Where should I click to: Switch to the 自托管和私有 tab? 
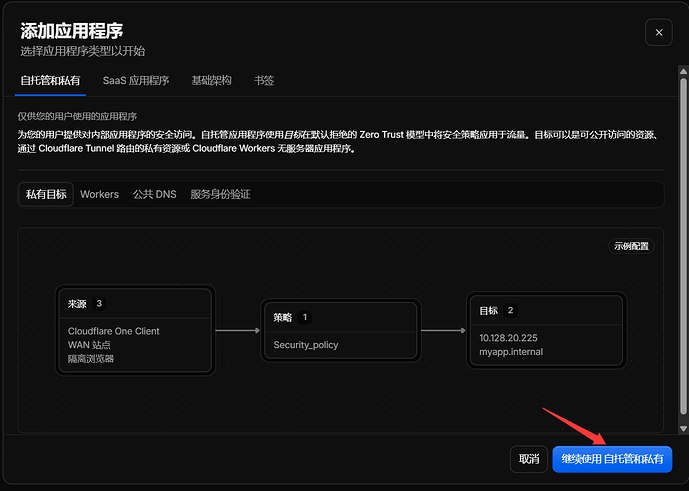click(x=50, y=80)
